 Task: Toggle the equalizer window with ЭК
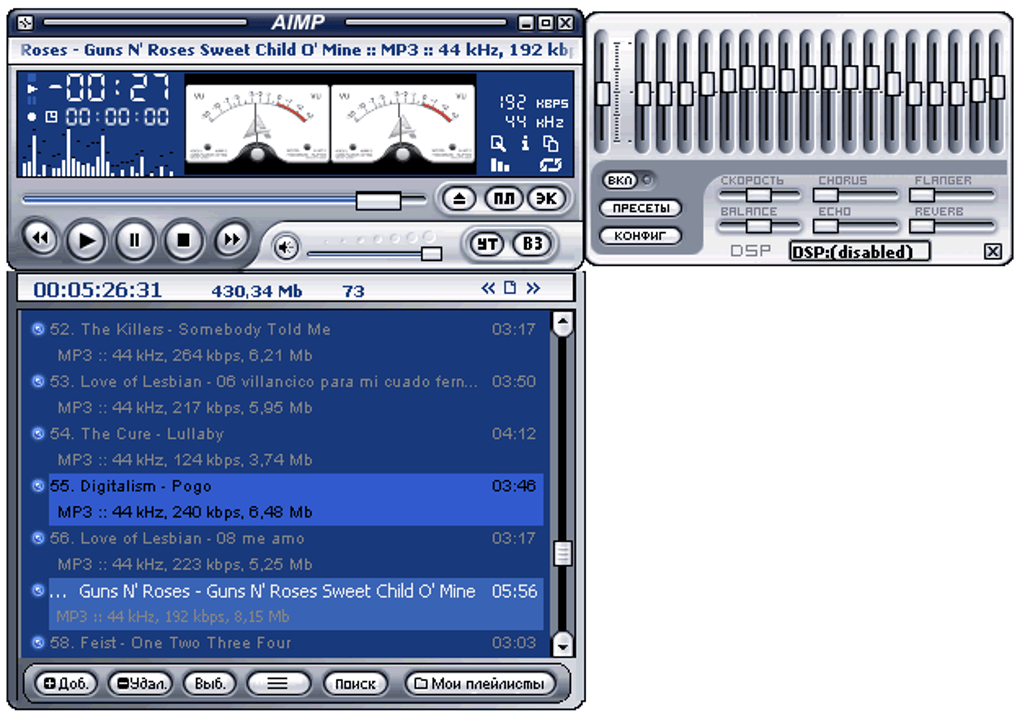point(546,198)
